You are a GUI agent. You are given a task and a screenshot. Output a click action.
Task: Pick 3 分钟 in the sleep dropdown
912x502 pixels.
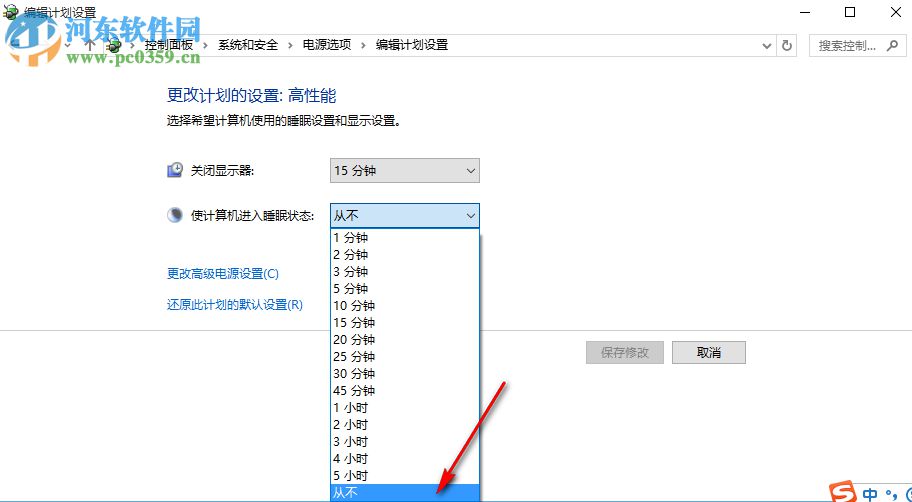(405, 272)
